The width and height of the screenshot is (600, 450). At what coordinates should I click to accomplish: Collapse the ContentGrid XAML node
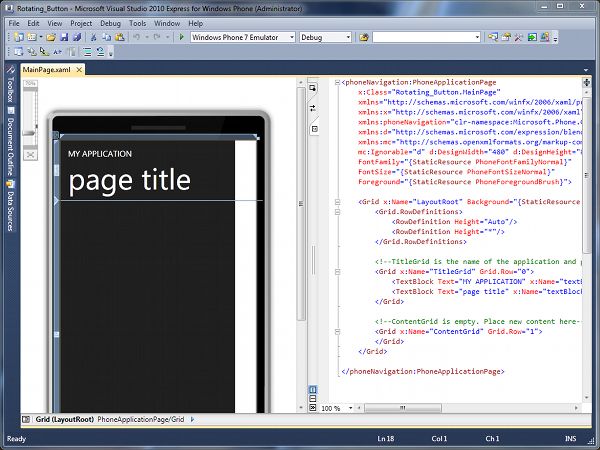point(337,331)
